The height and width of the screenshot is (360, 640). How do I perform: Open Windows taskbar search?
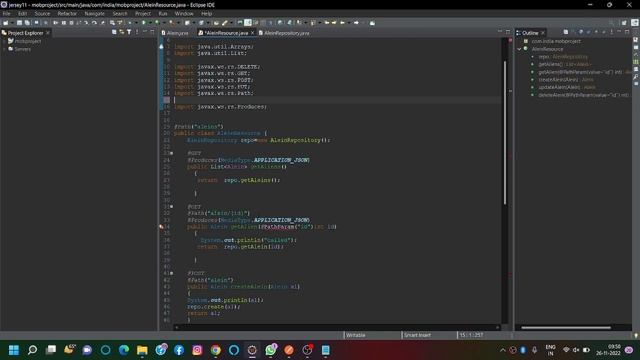tap(32, 350)
